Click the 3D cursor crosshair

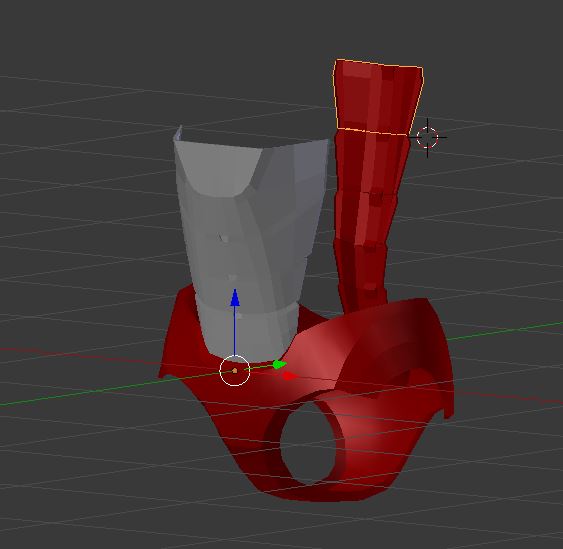[427, 138]
